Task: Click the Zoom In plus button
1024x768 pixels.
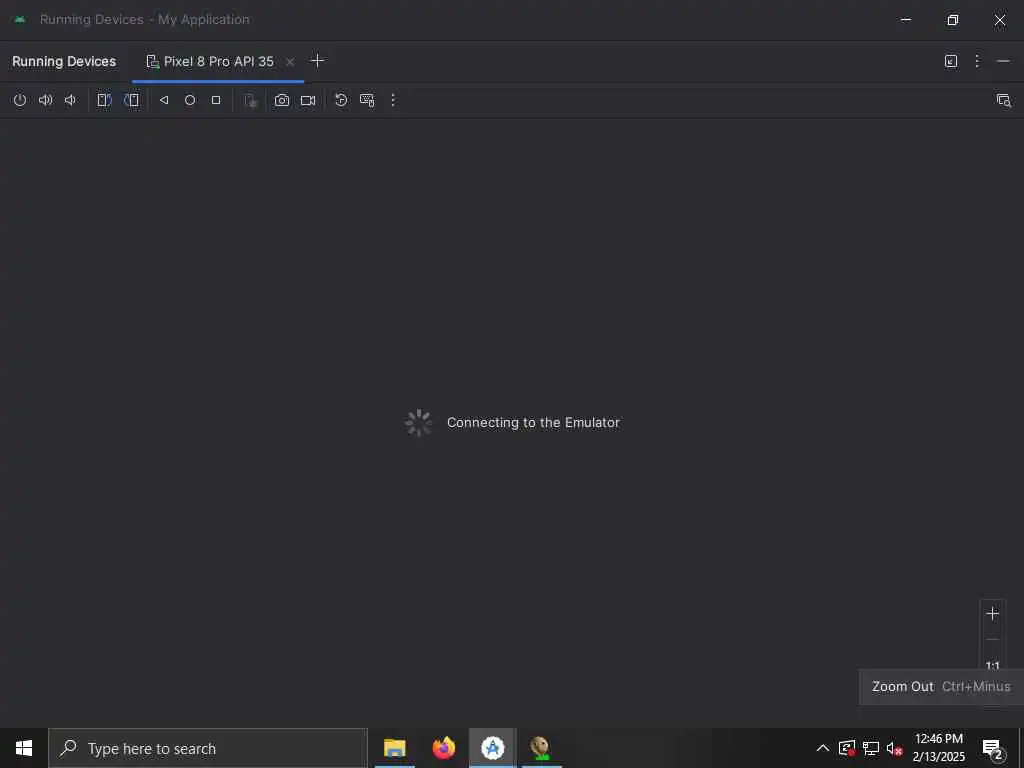Action: [x=993, y=613]
